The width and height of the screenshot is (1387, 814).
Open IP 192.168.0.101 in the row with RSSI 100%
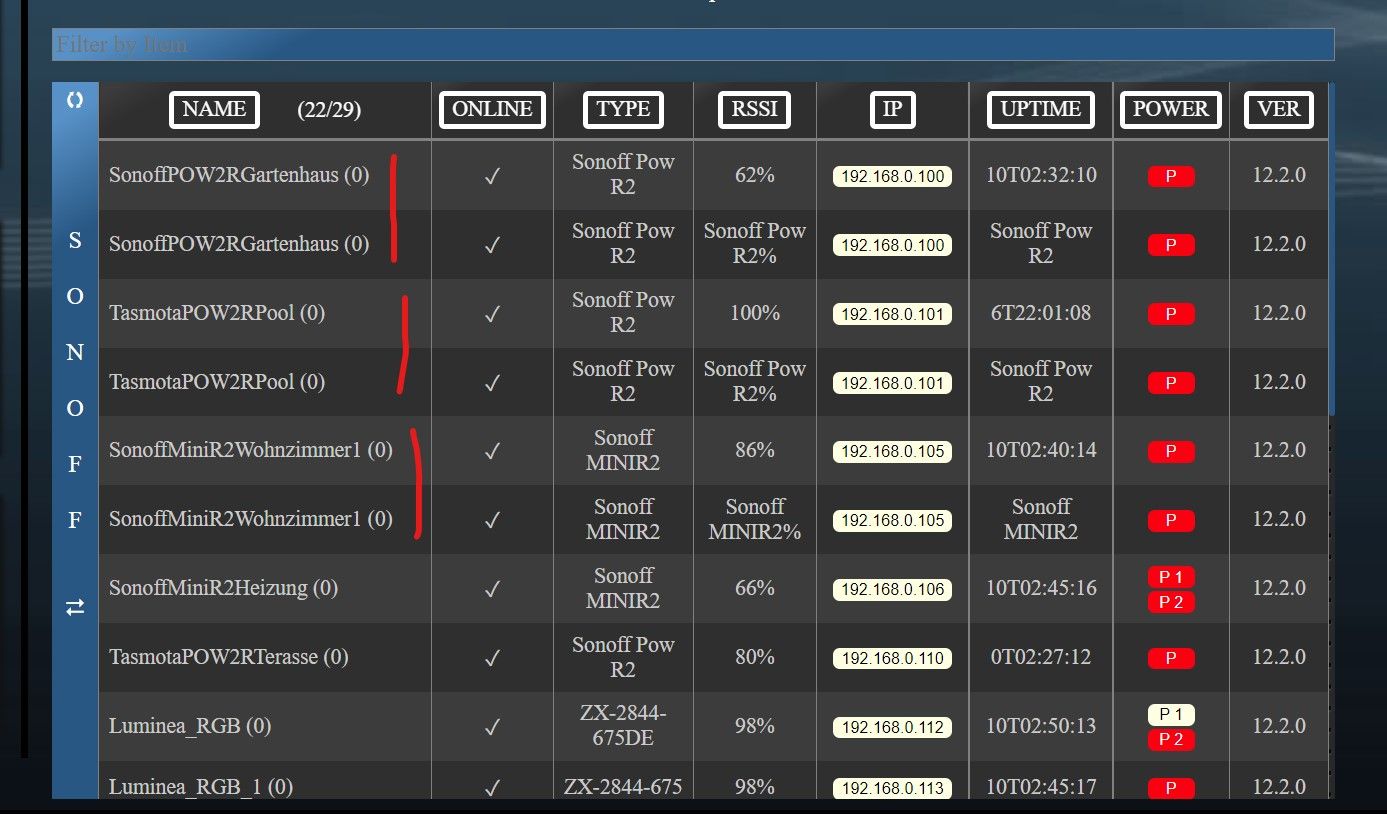coord(892,315)
